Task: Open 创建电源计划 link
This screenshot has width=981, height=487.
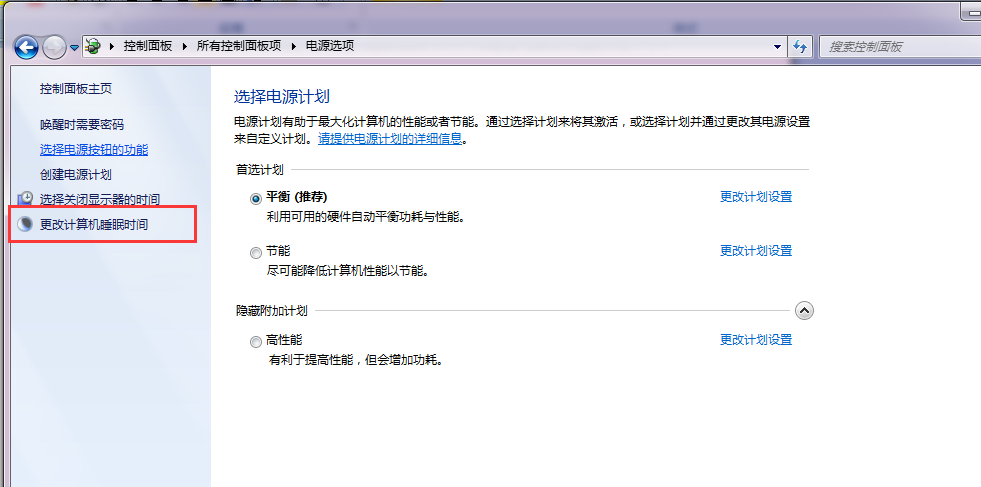Action: [x=76, y=175]
